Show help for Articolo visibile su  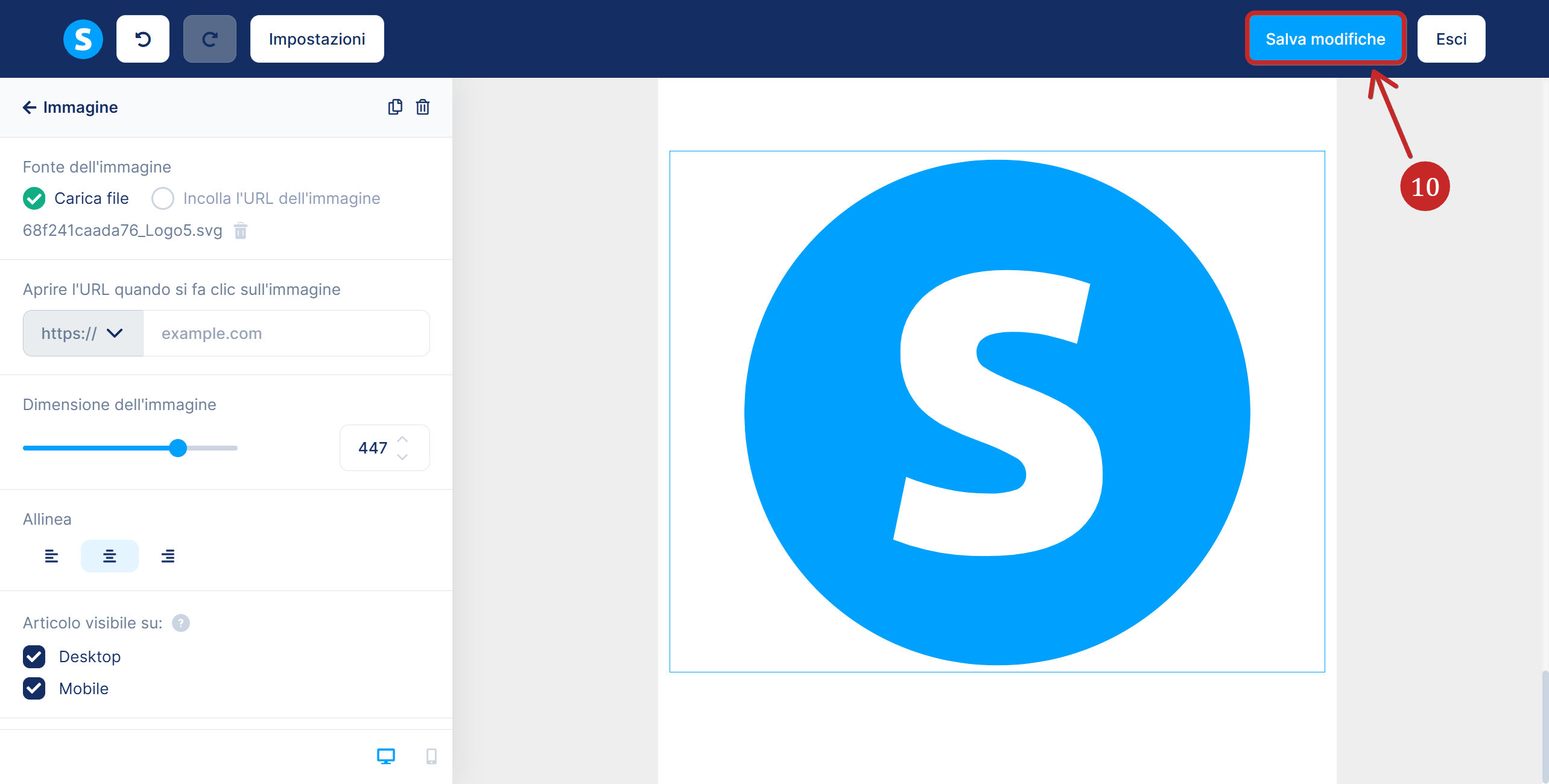click(x=181, y=623)
